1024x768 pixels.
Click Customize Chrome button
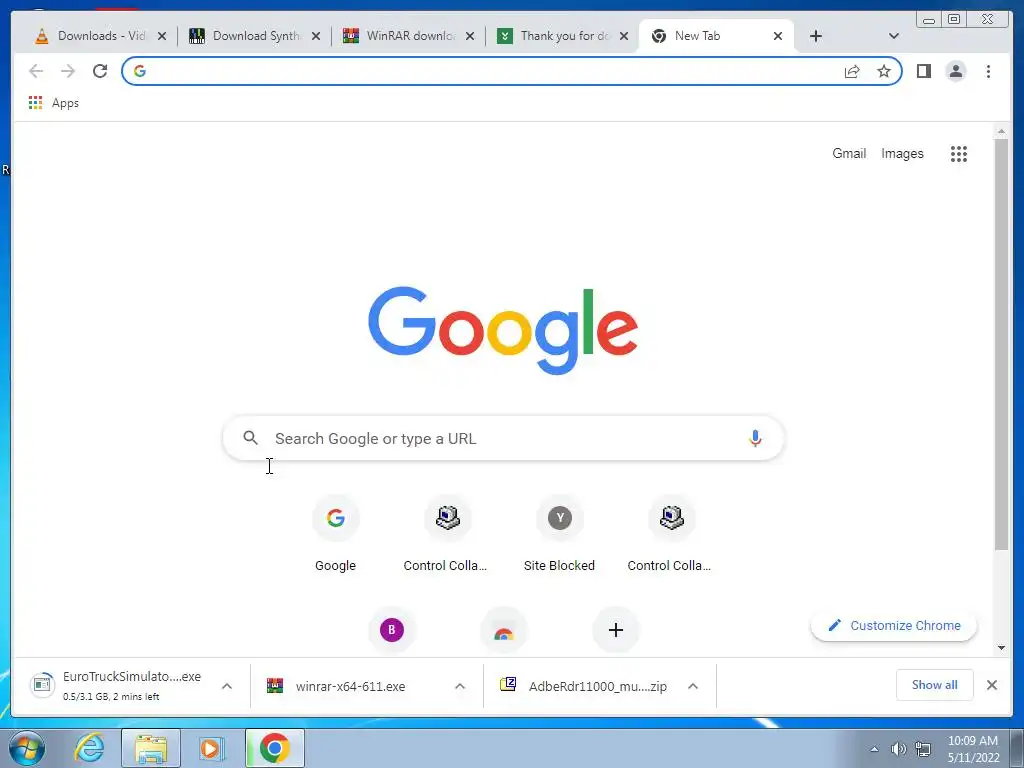(x=894, y=626)
